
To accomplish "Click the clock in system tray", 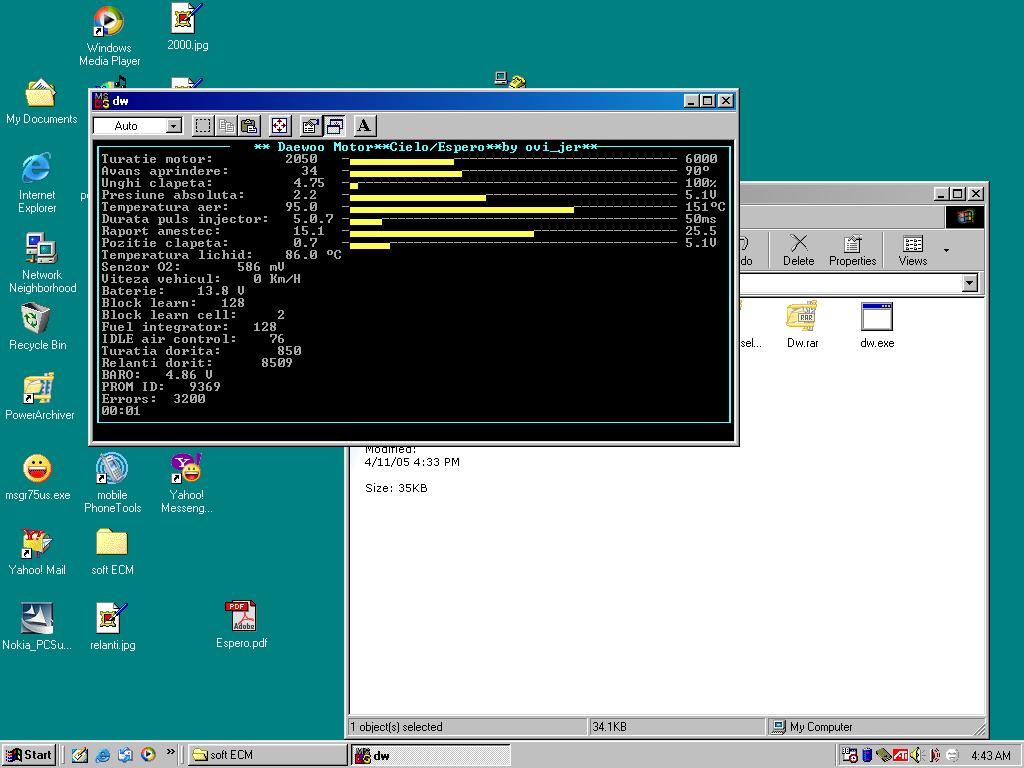I will [990, 755].
